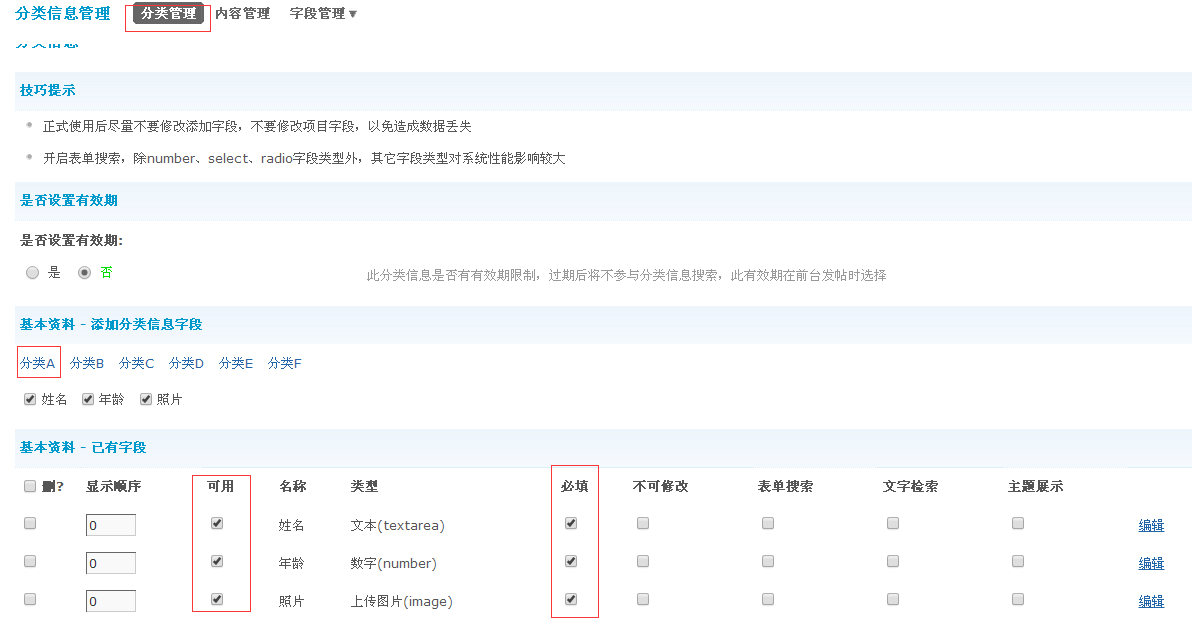Switch to category 分类F
The height and width of the screenshot is (623, 1192).
(284, 363)
